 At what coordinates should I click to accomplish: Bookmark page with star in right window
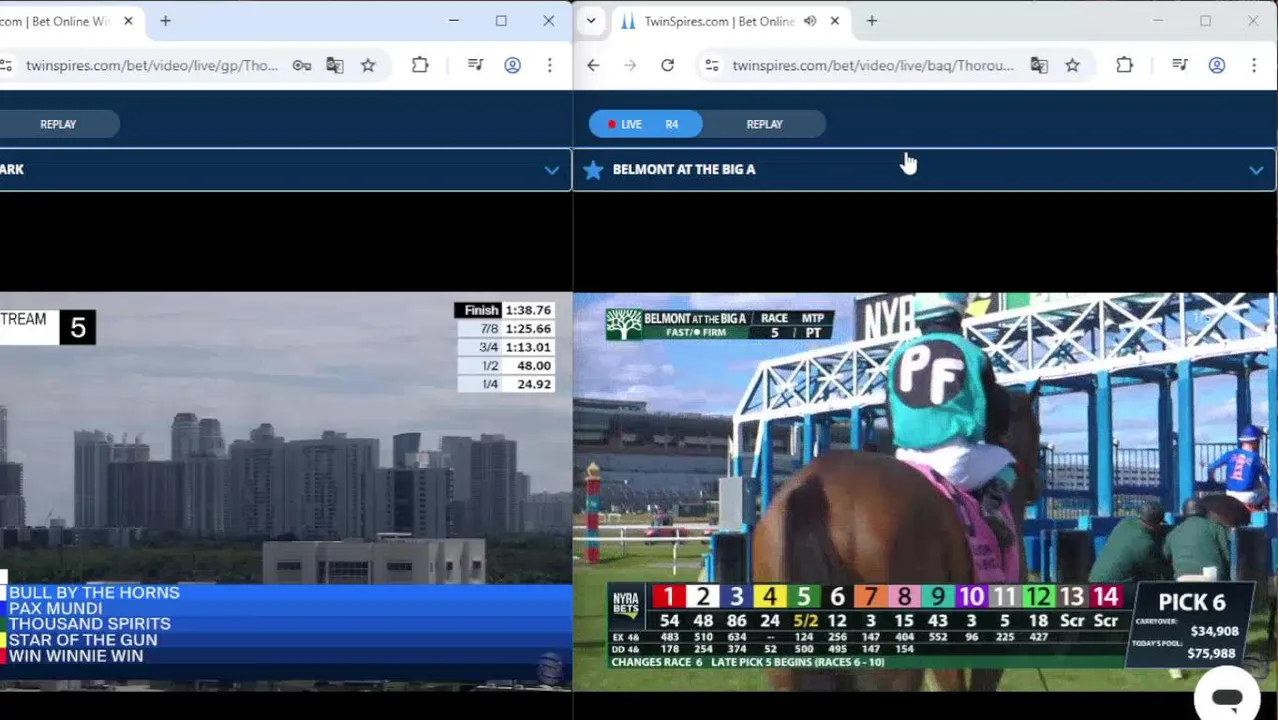(x=1072, y=66)
